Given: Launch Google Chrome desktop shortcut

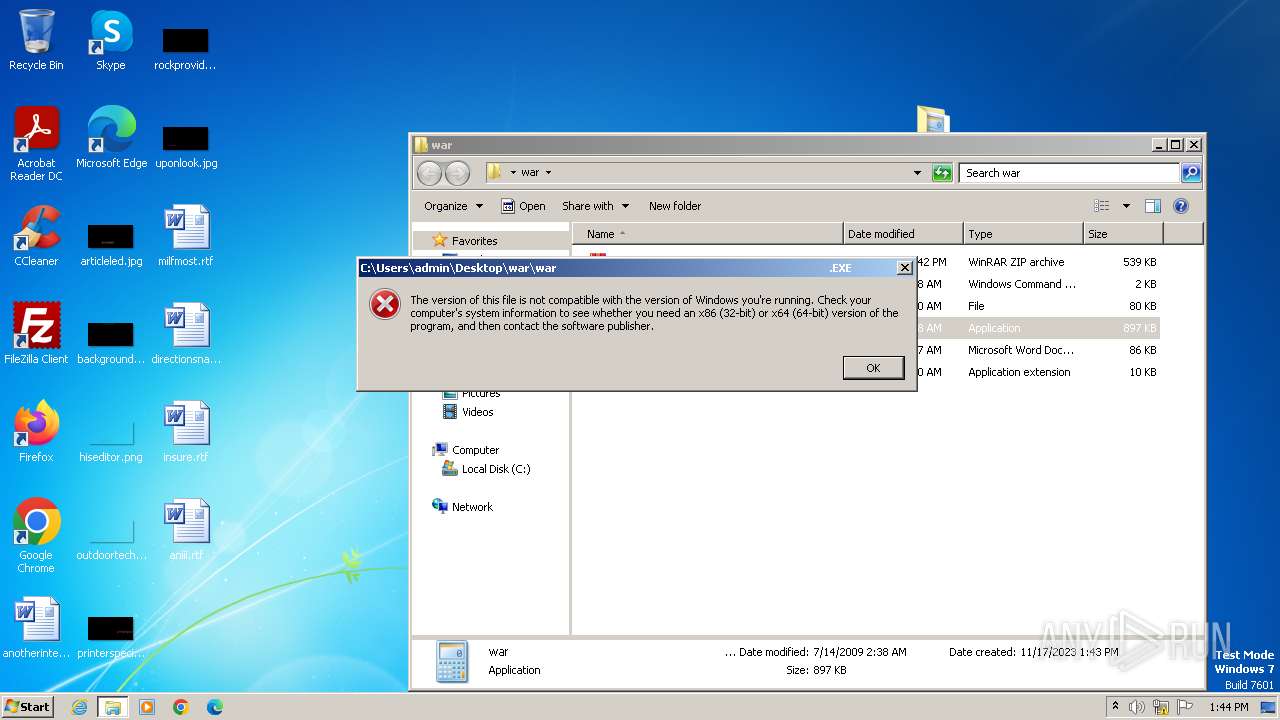Looking at the screenshot, I should (x=36, y=536).
